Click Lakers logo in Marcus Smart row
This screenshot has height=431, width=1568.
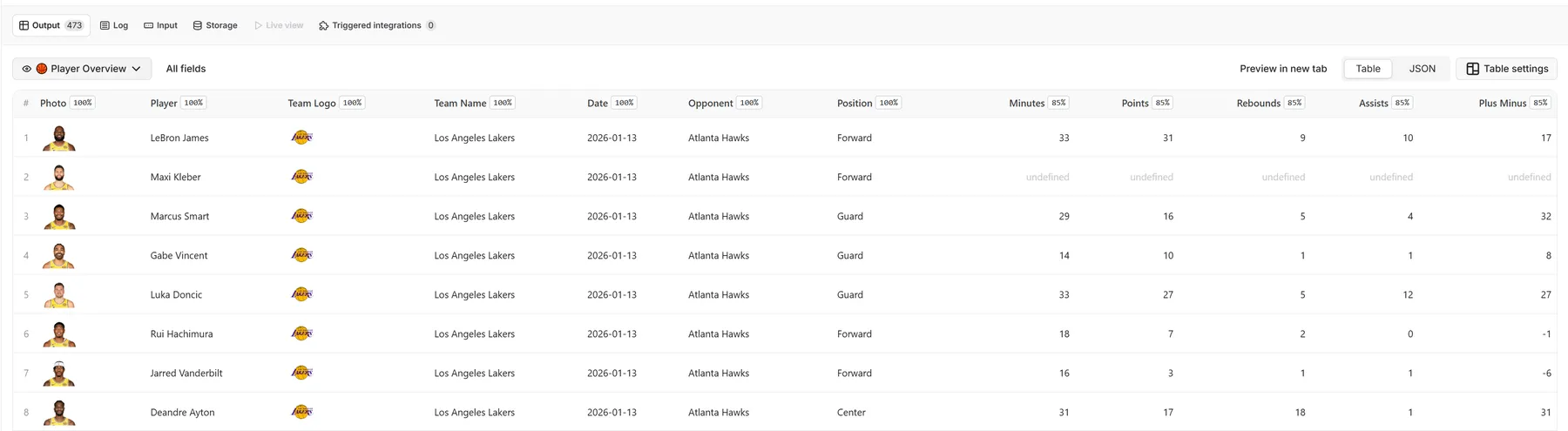[x=301, y=216]
